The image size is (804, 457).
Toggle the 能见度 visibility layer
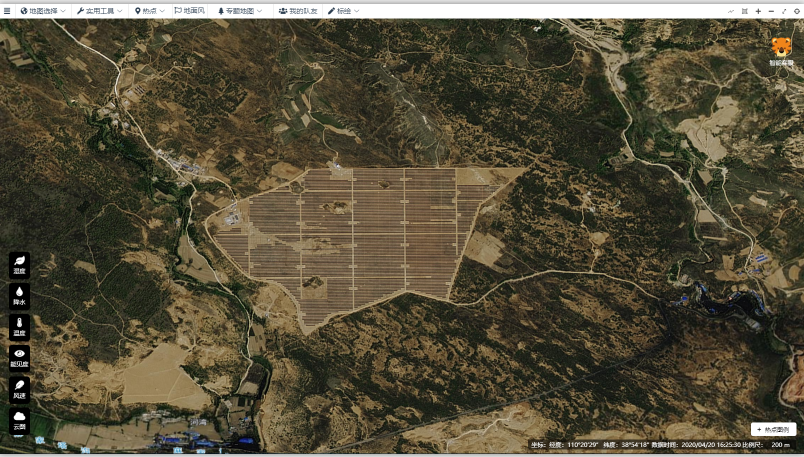click(x=19, y=357)
